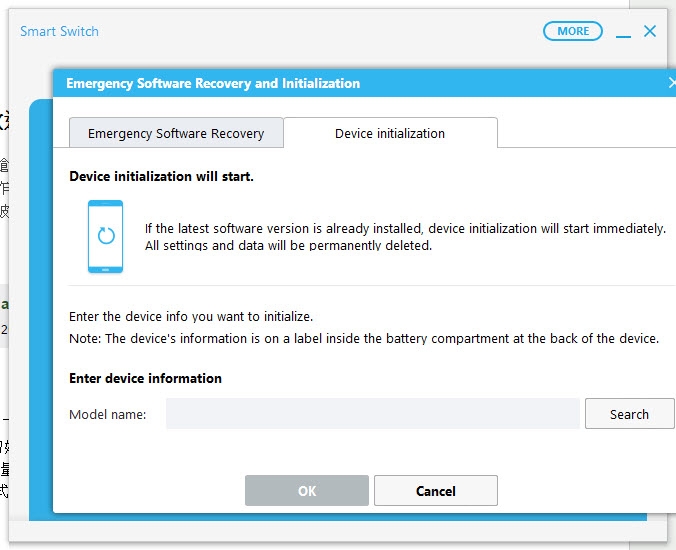
Task: Open the MORE menu in Smart Switch
Action: click(x=573, y=31)
